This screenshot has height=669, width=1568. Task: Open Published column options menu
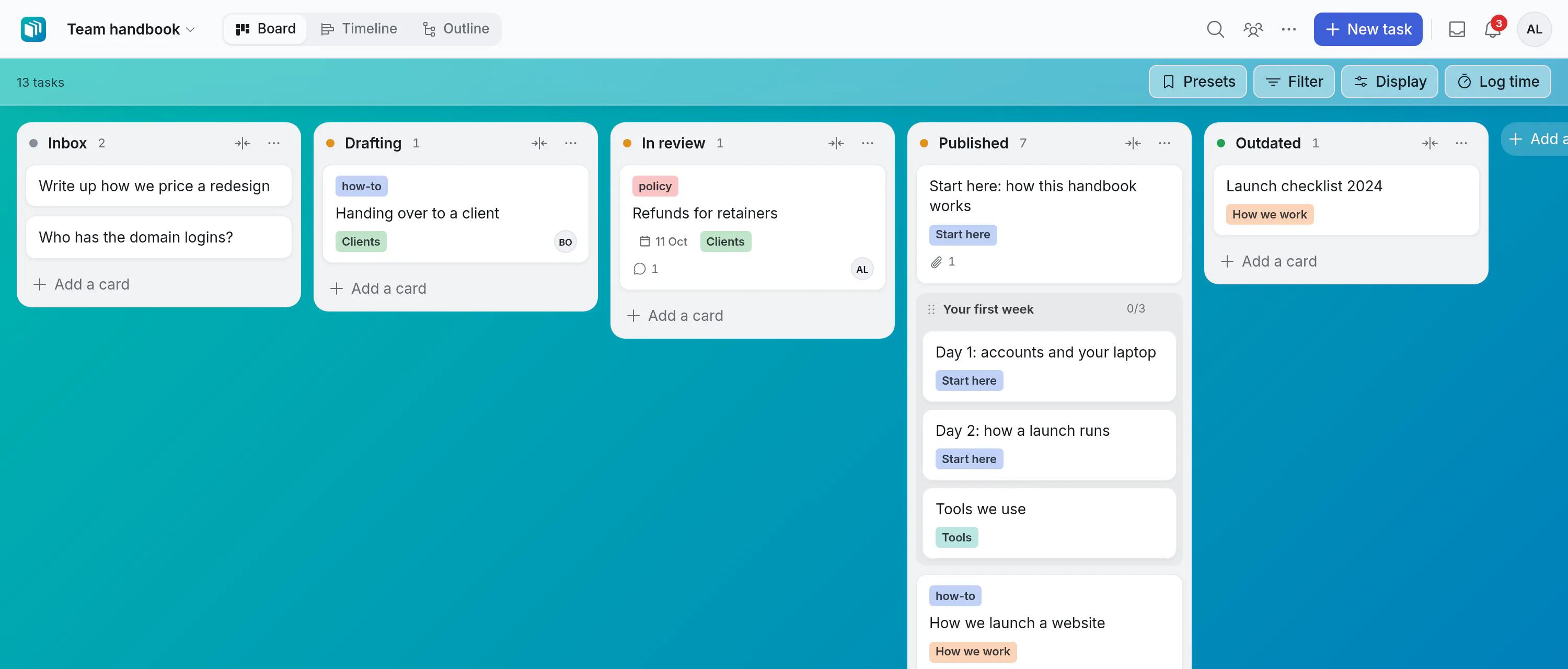(x=1165, y=143)
